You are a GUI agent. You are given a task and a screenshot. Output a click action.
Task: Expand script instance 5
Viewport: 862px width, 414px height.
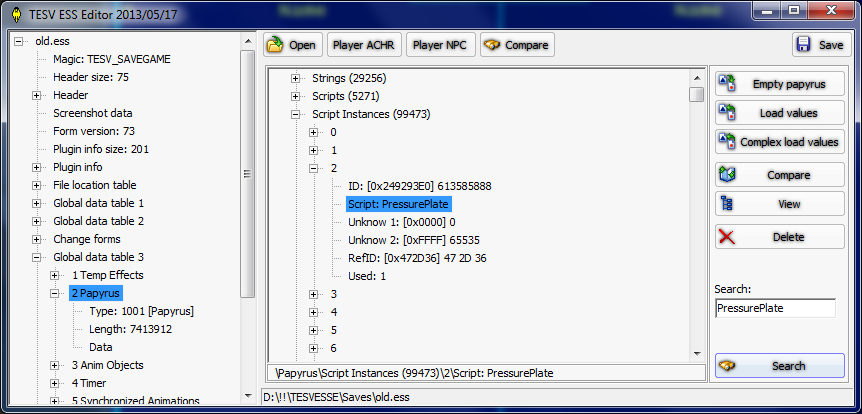pyautogui.click(x=313, y=330)
